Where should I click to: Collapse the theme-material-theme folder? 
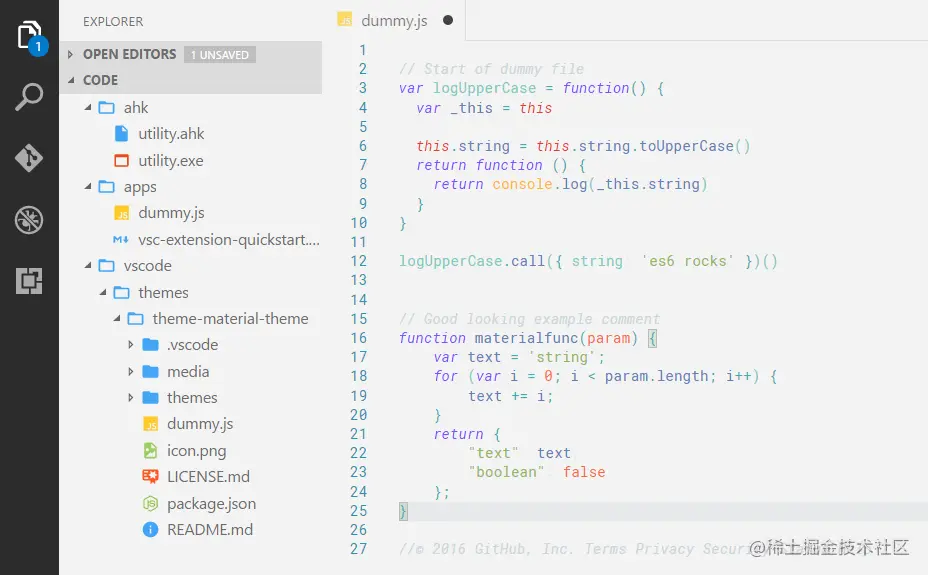pyautogui.click(x=230, y=319)
